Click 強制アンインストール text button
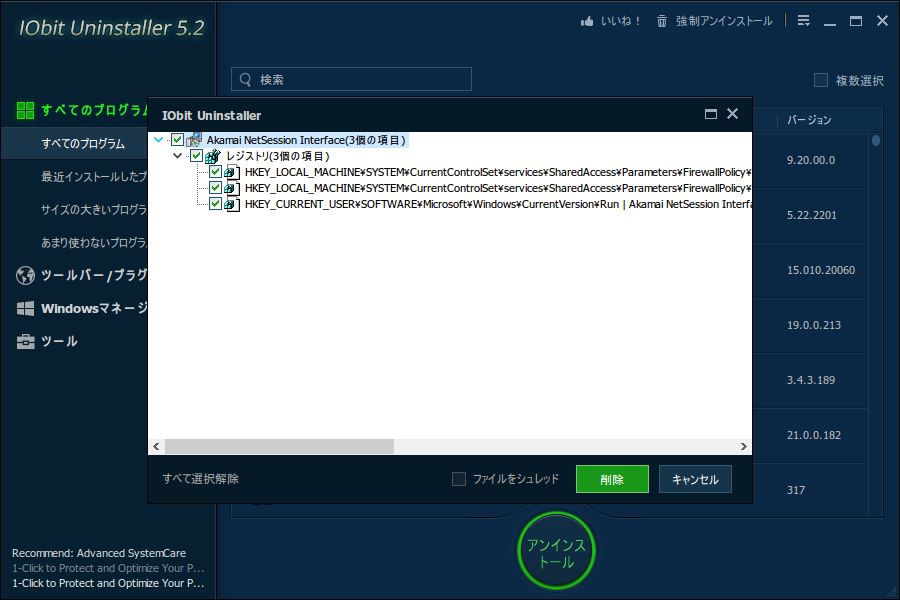900x600 pixels. coord(724,21)
